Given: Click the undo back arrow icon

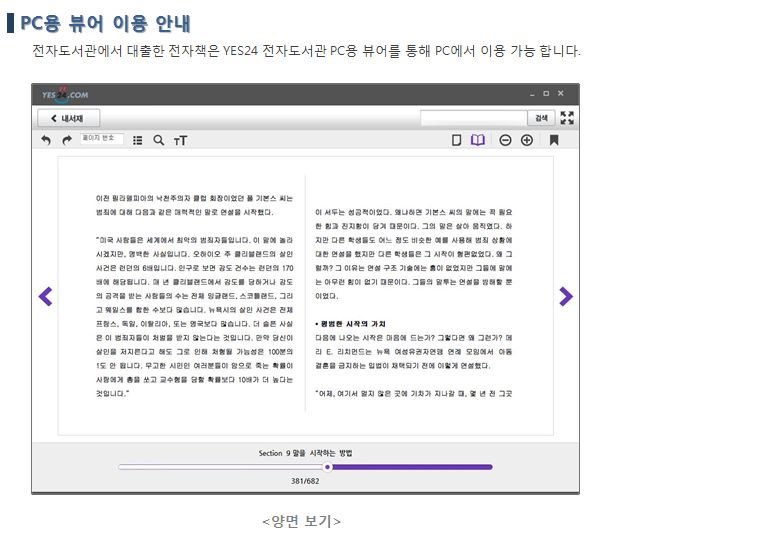Looking at the screenshot, I should coord(46,141).
